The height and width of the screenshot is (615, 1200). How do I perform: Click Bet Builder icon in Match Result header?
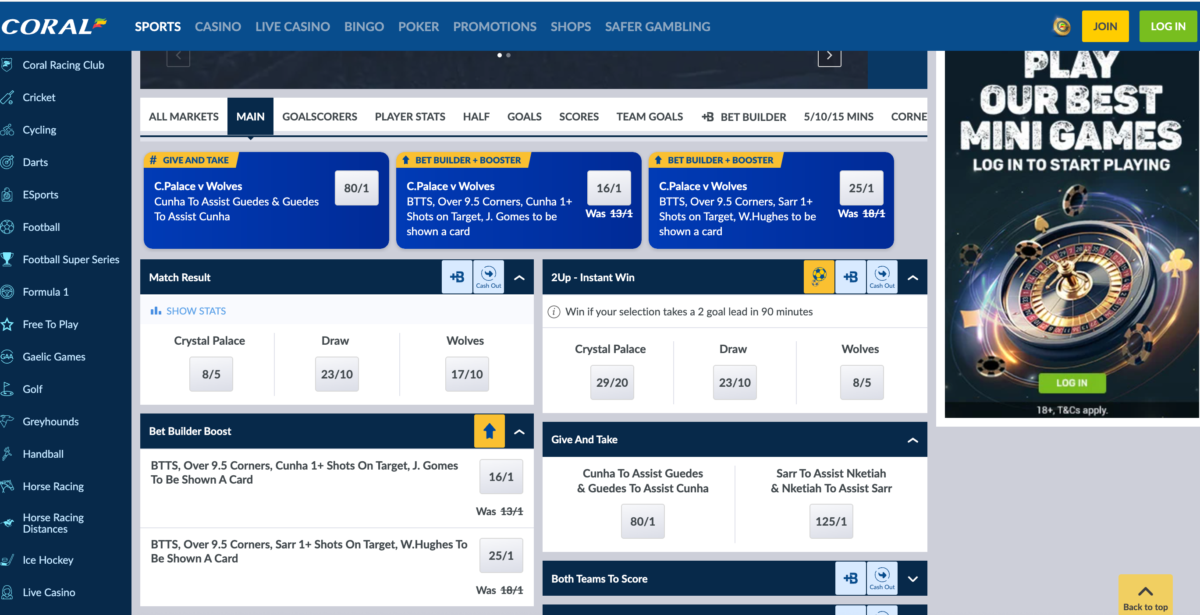pyautogui.click(x=457, y=277)
